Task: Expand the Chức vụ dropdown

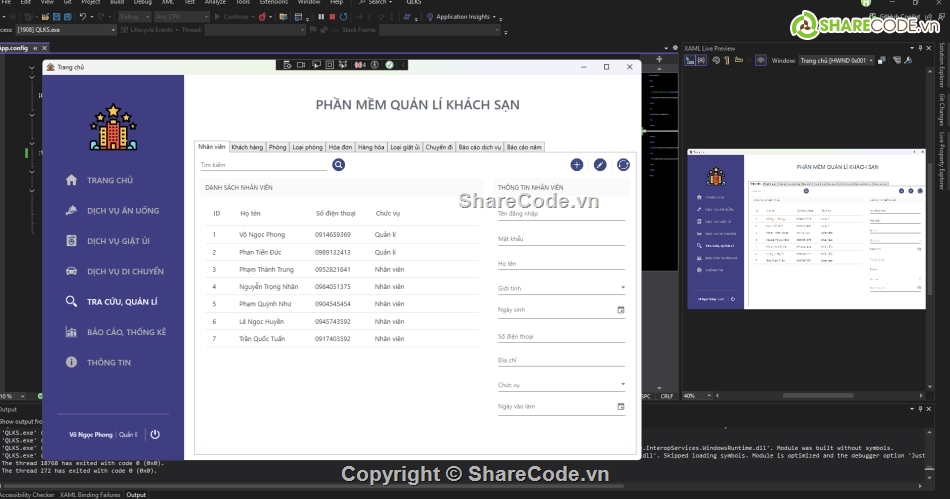Action: pos(622,384)
